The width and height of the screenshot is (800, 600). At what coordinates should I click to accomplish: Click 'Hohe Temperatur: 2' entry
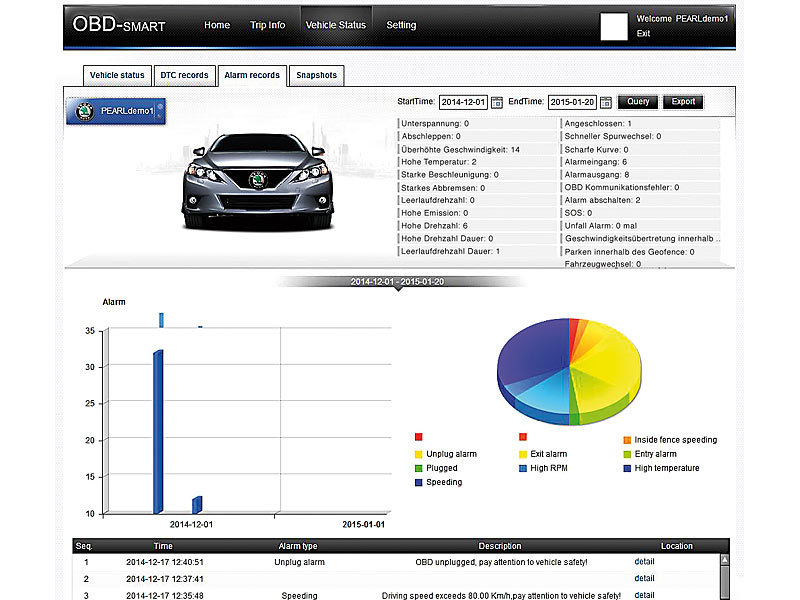439,162
